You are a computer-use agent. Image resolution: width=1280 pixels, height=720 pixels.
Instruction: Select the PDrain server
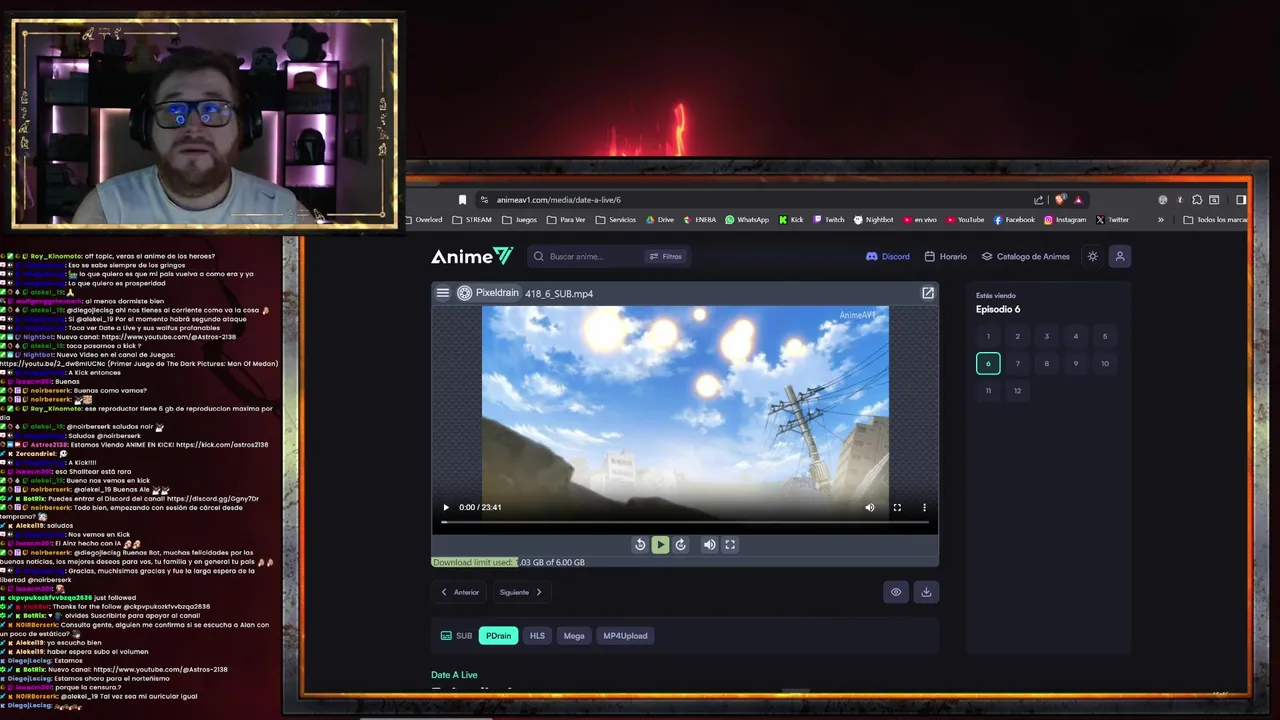click(498, 636)
